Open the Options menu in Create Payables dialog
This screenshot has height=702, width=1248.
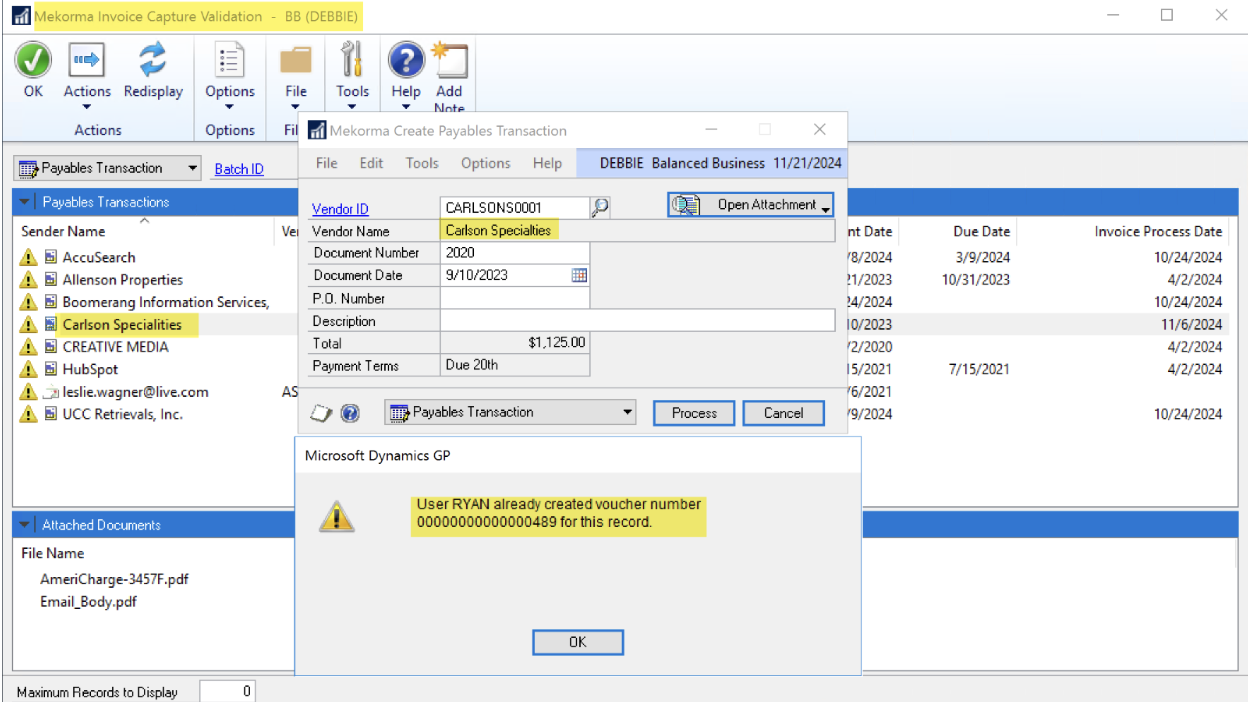coord(486,163)
